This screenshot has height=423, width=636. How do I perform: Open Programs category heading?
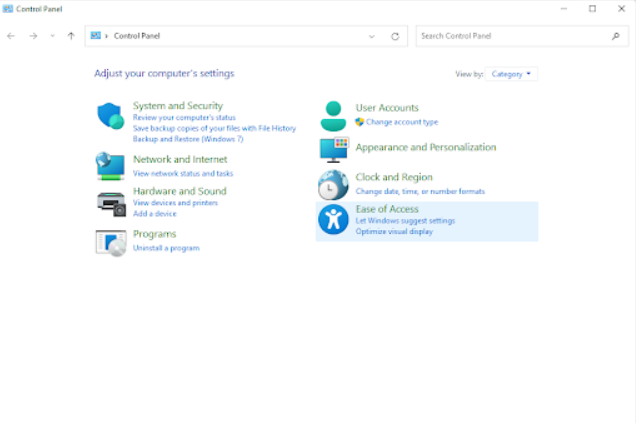[x=155, y=234]
